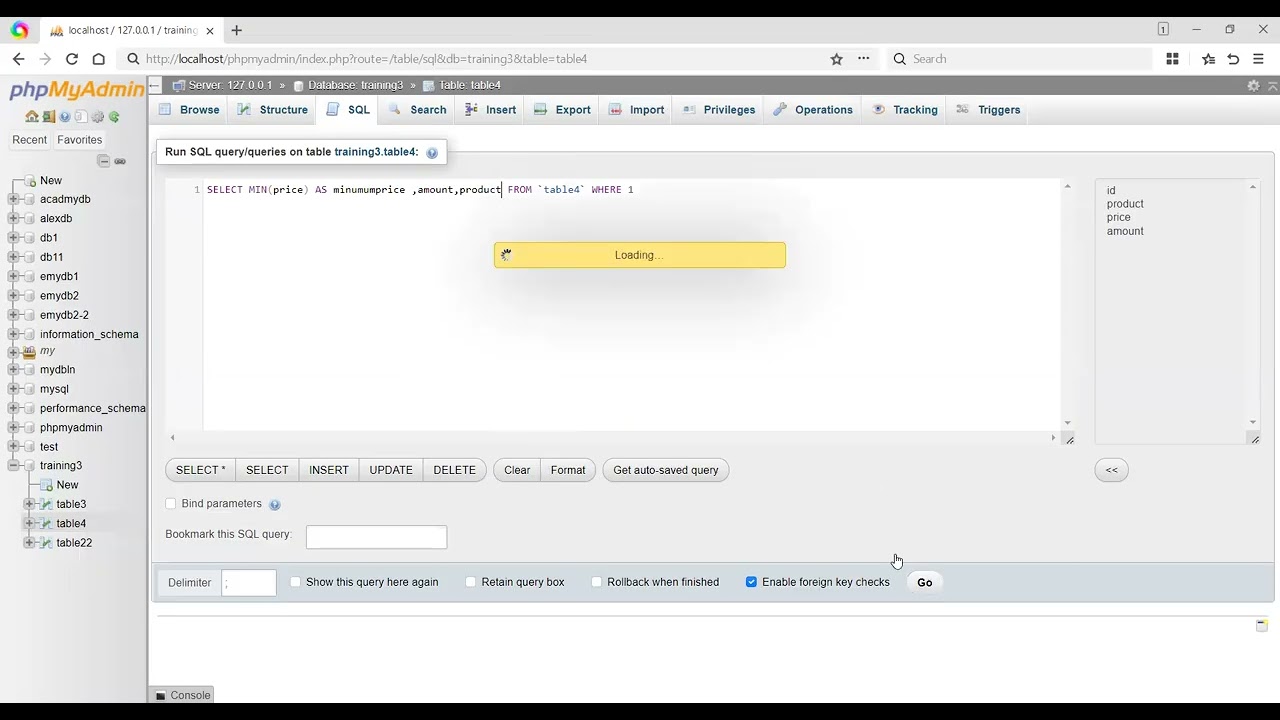Image resolution: width=1280 pixels, height=720 pixels.
Task: Collapse the training3 database node
Action: click(x=13, y=466)
